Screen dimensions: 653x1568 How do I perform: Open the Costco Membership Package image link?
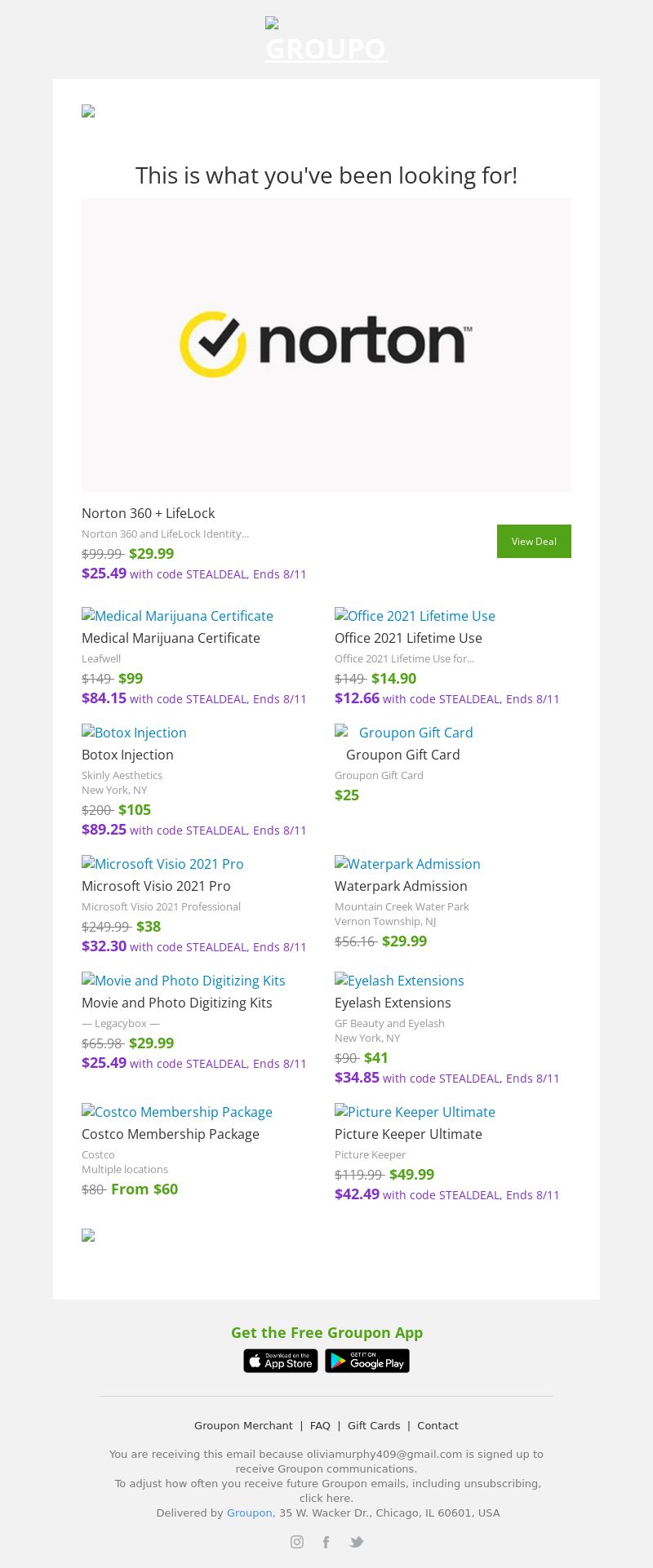177,1112
